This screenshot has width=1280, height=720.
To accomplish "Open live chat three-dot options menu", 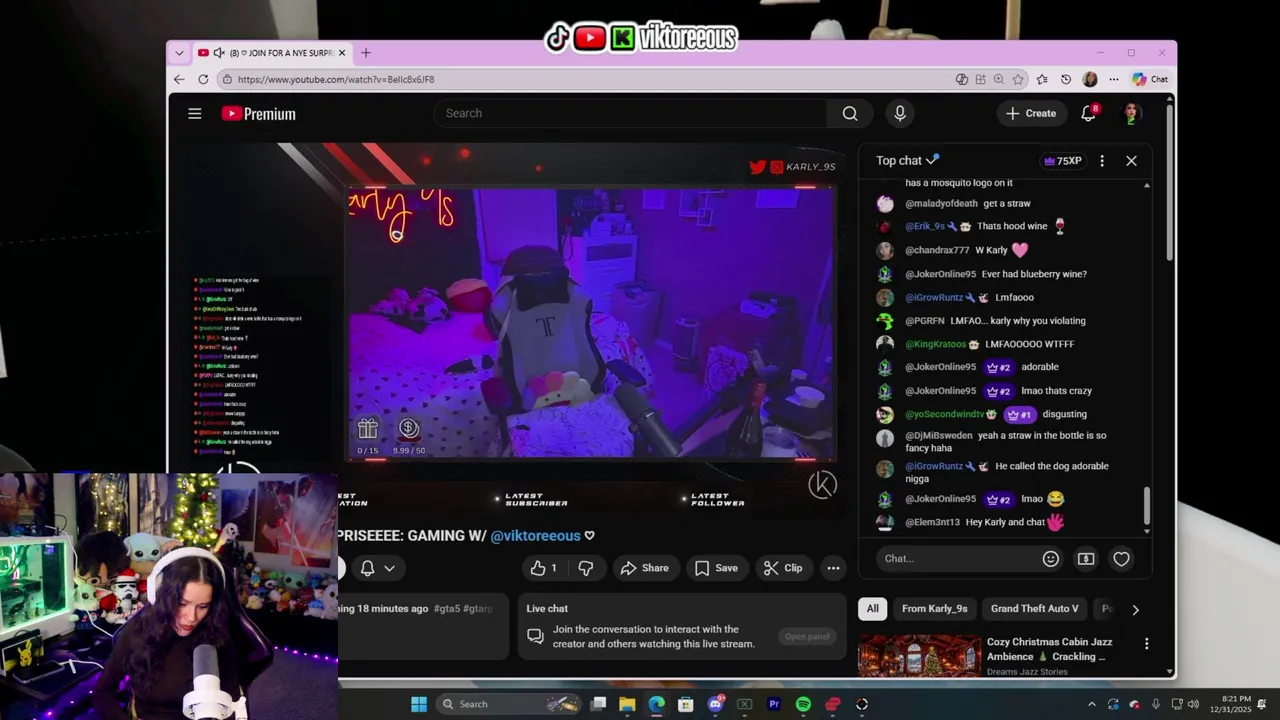I will click(x=1102, y=161).
